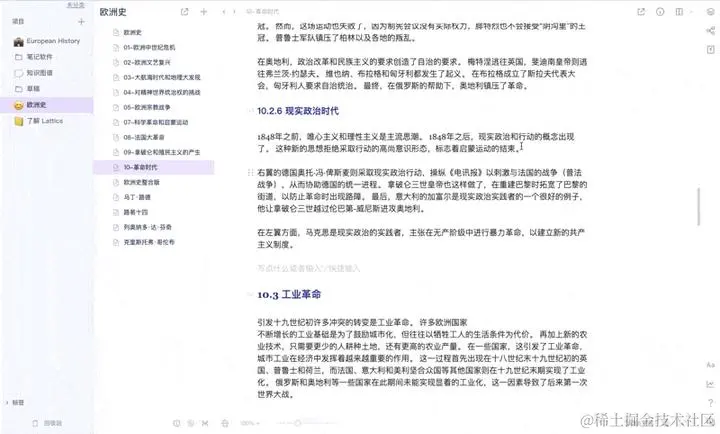Click the export icon in editor top-right toolbar
This screenshot has height=434, width=720.
[641, 12]
